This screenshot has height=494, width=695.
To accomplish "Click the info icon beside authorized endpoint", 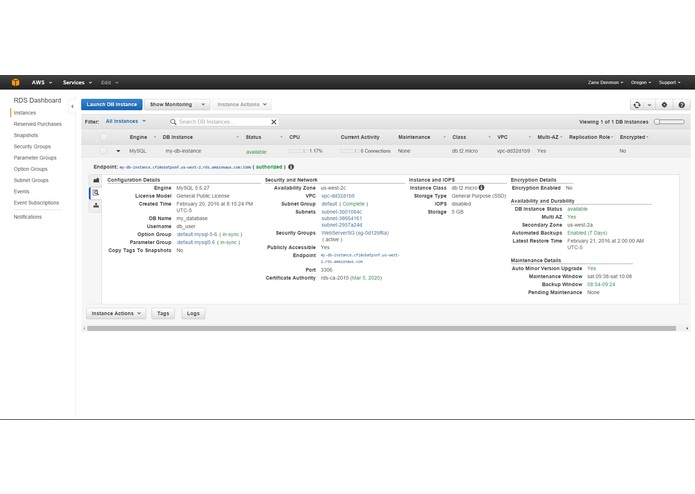I will click(291, 167).
